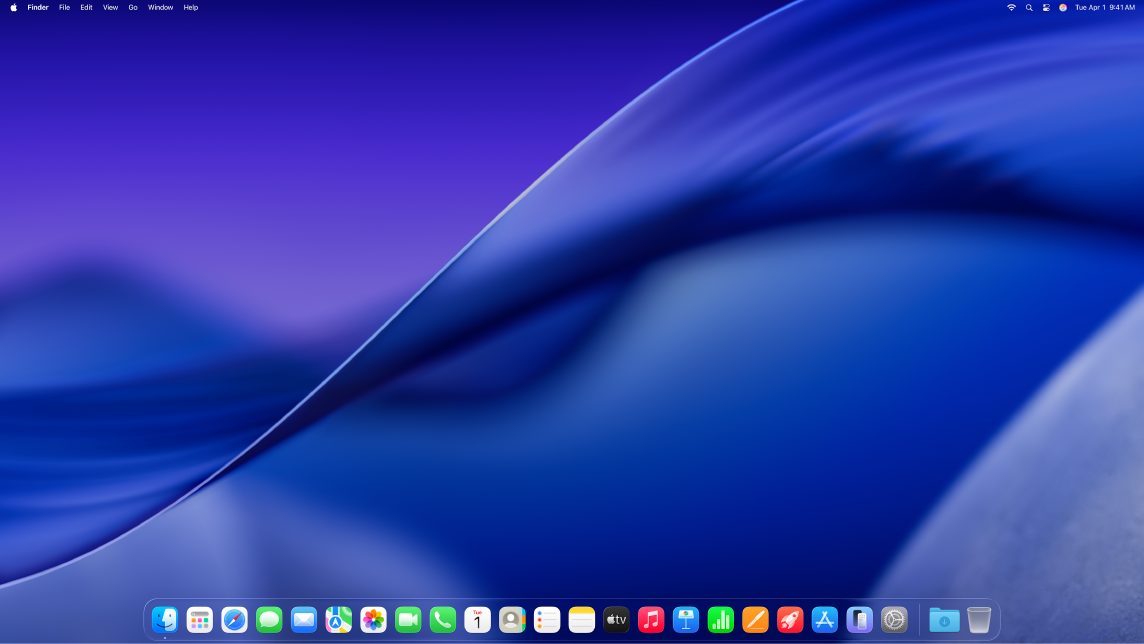Image resolution: width=1144 pixels, height=644 pixels.
Task: Open the Pages app
Action: 756,620
